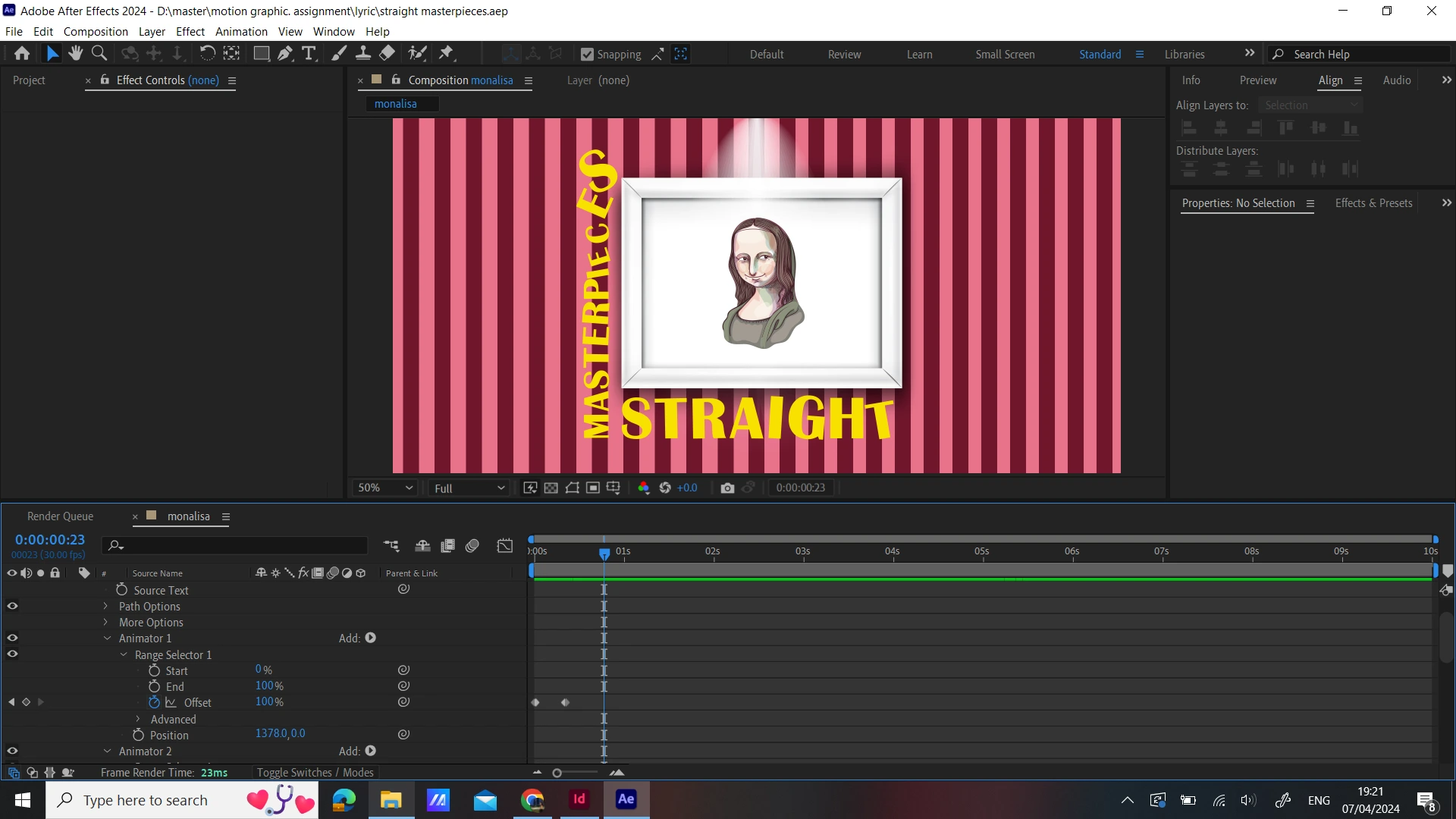This screenshot has width=1456, height=819.
Task: Toggle visibility eye of Range Selector 1
Action: tap(12, 654)
